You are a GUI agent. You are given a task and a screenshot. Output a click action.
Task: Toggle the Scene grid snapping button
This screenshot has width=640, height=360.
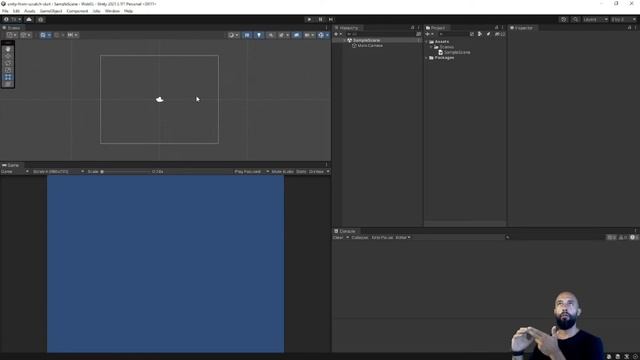(x=57, y=35)
